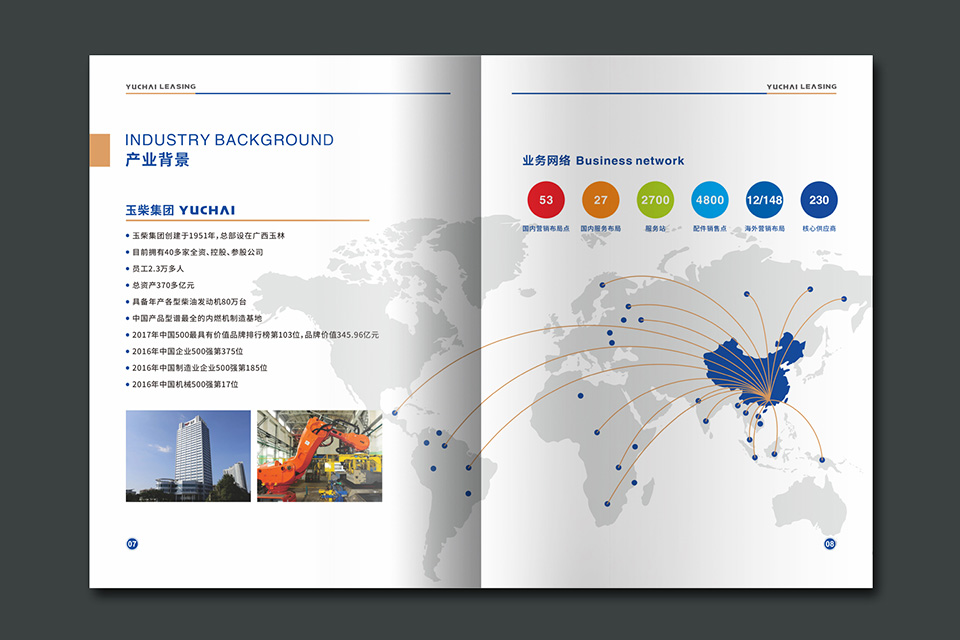Open the orange robot arm factory photo
The height and width of the screenshot is (640, 960).
(319, 455)
